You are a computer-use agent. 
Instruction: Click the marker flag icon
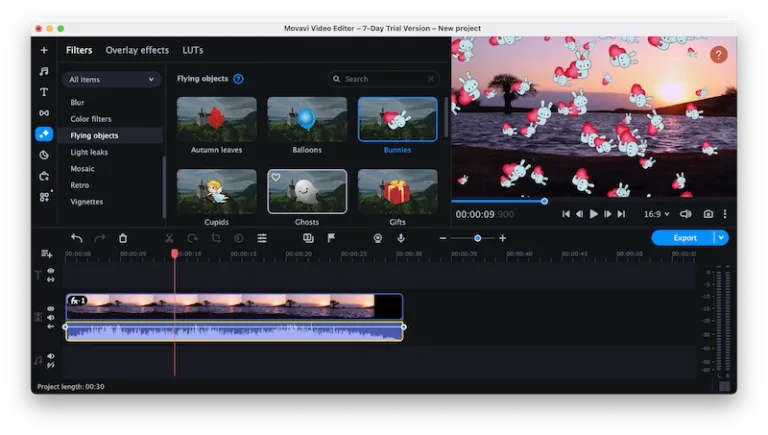(x=331, y=238)
